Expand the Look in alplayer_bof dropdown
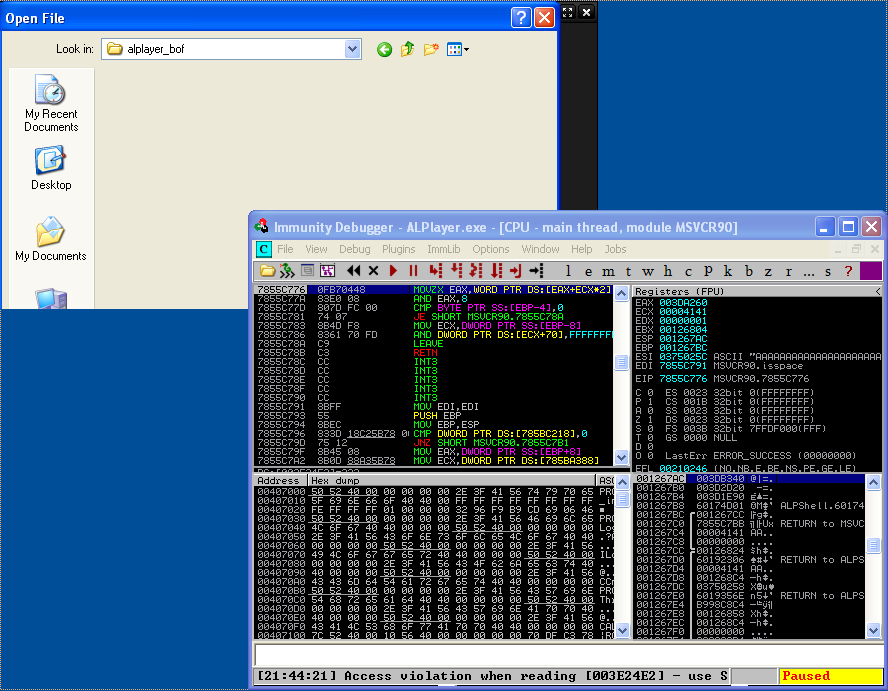The height and width of the screenshot is (691, 888). click(352, 49)
